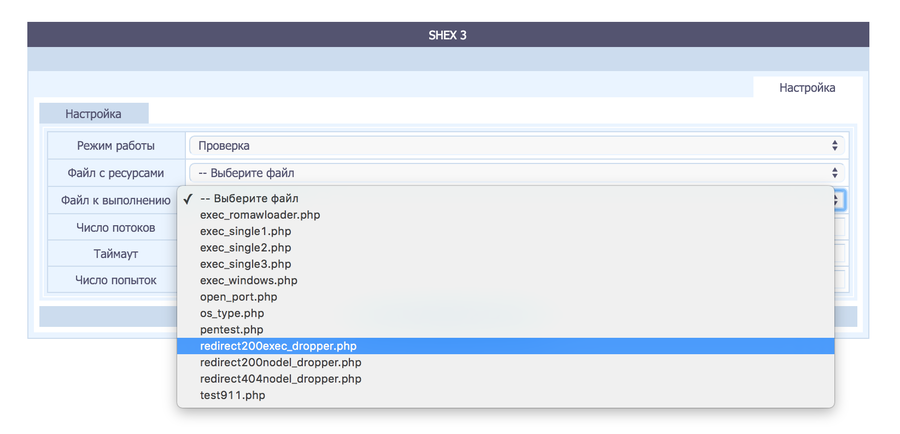
Task: Pick os_type.php from the list
Action: [x=232, y=313]
